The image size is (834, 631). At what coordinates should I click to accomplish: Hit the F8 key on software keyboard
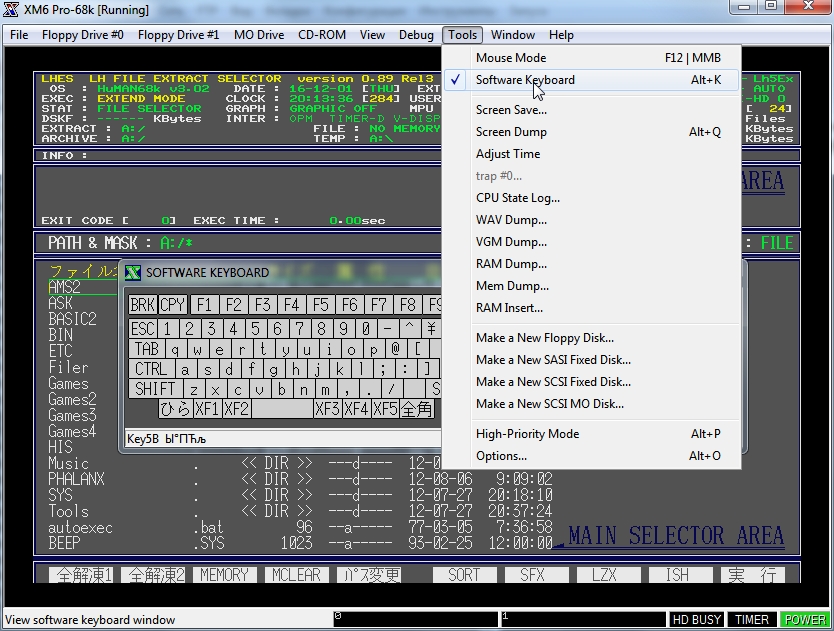point(408,305)
